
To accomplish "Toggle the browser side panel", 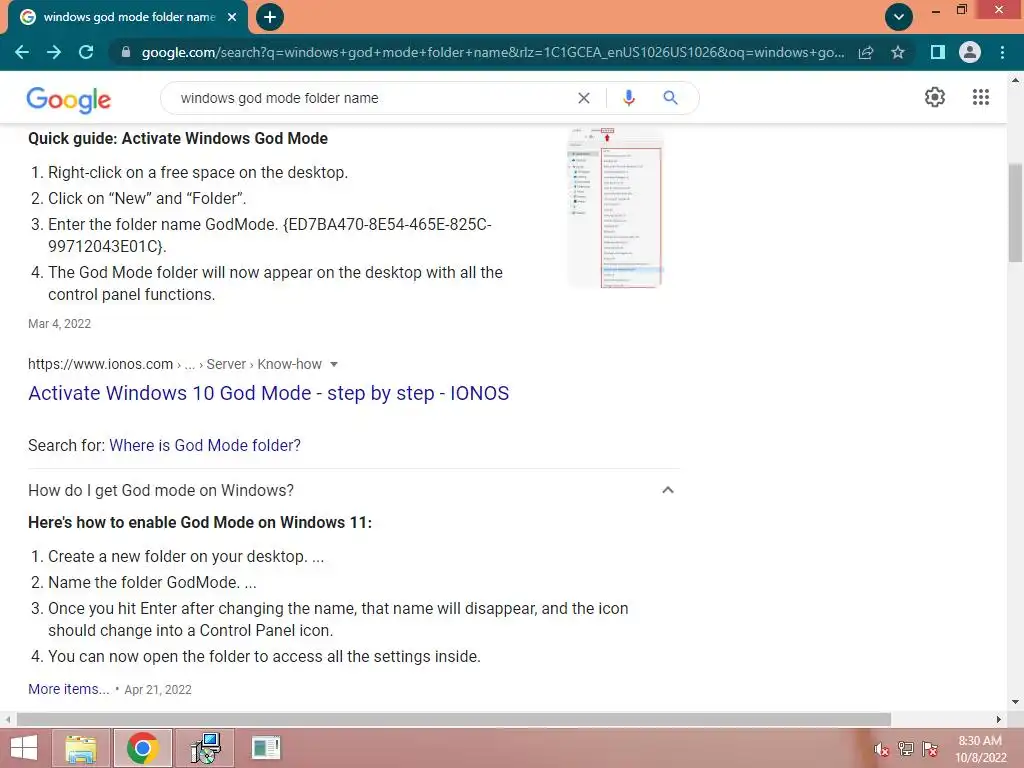I will click(938, 52).
